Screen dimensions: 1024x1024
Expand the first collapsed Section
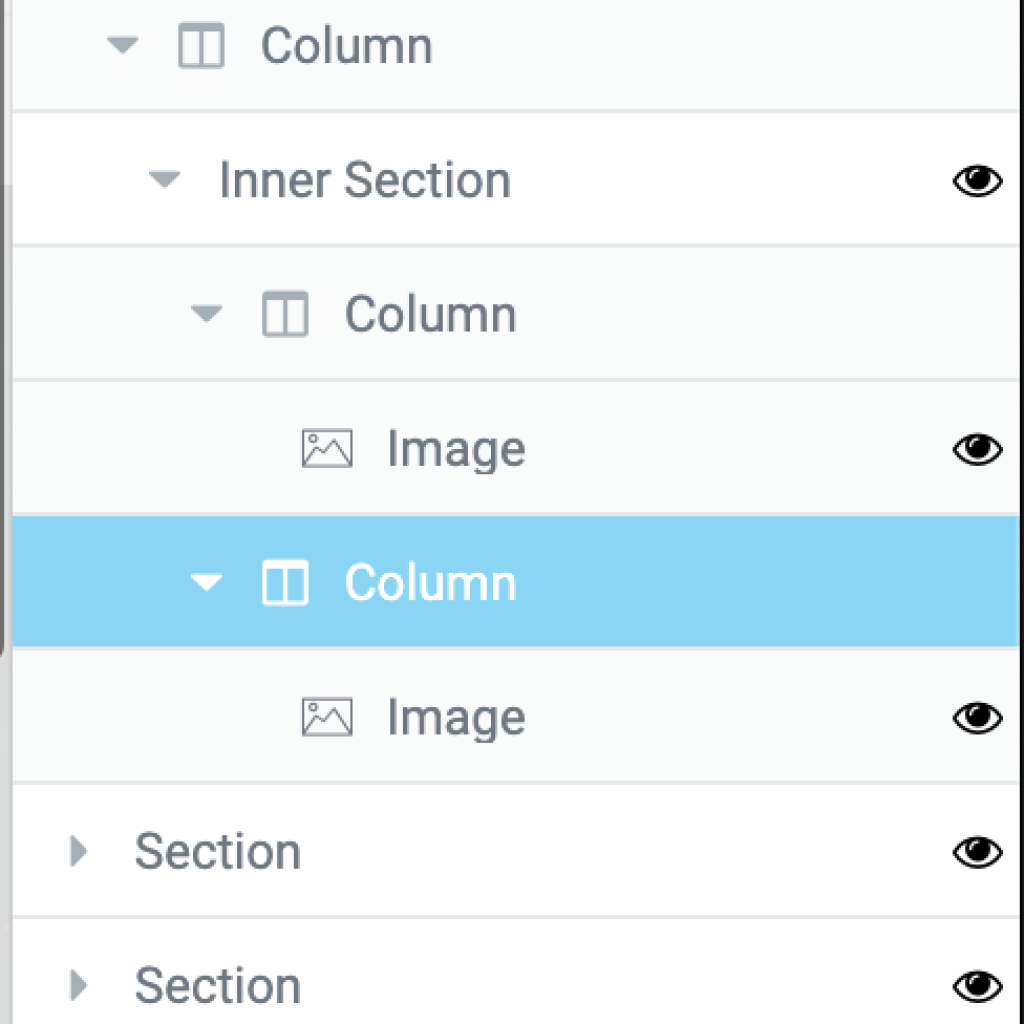click(x=79, y=851)
